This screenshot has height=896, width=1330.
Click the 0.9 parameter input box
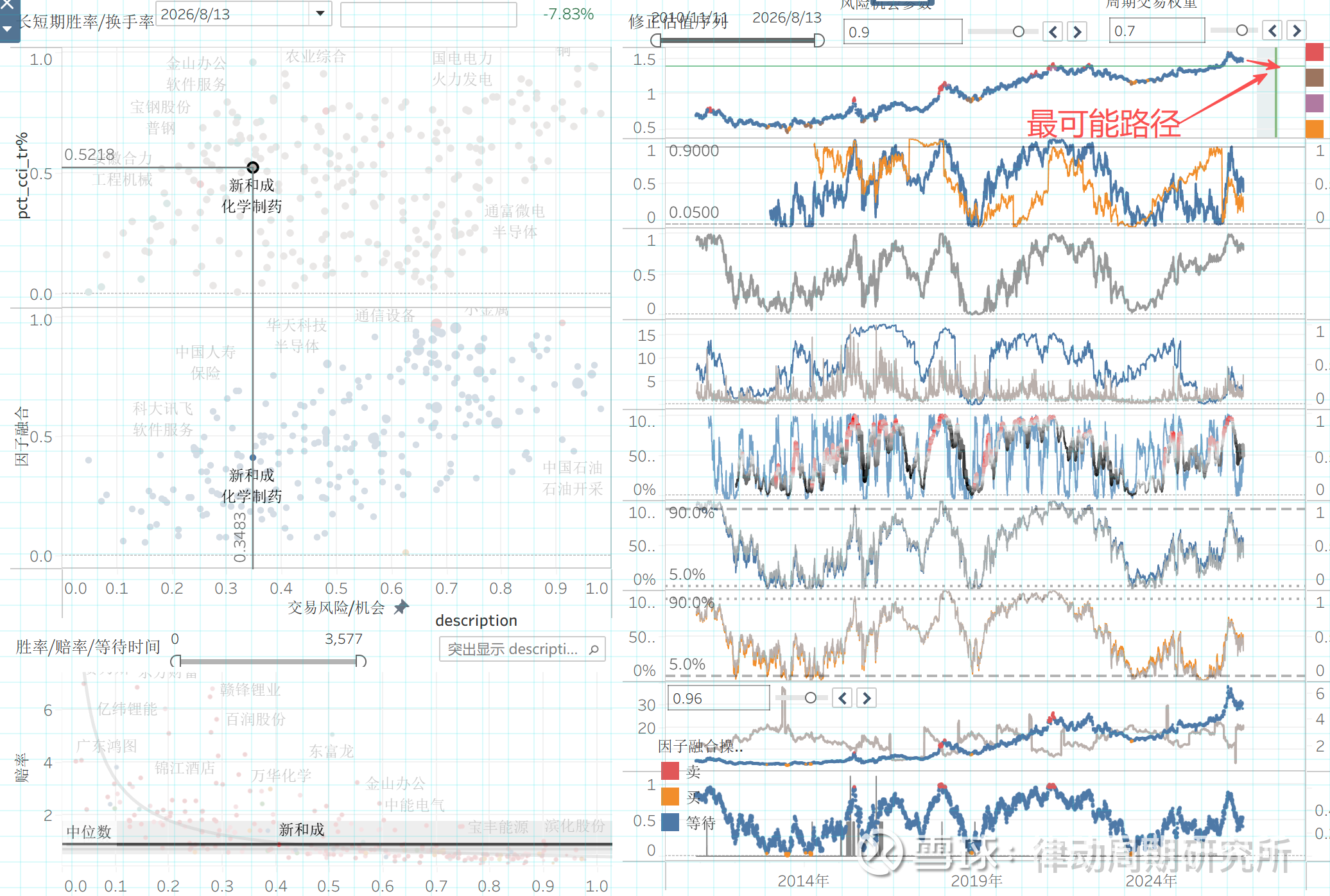pyautogui.click(x=902, y=31)
